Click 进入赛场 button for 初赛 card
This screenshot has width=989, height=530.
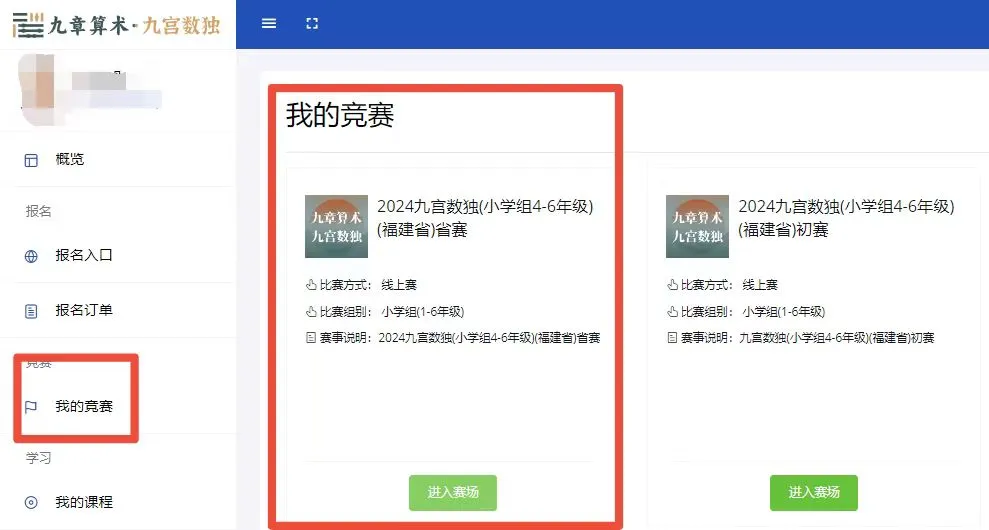tap(814, 492)
